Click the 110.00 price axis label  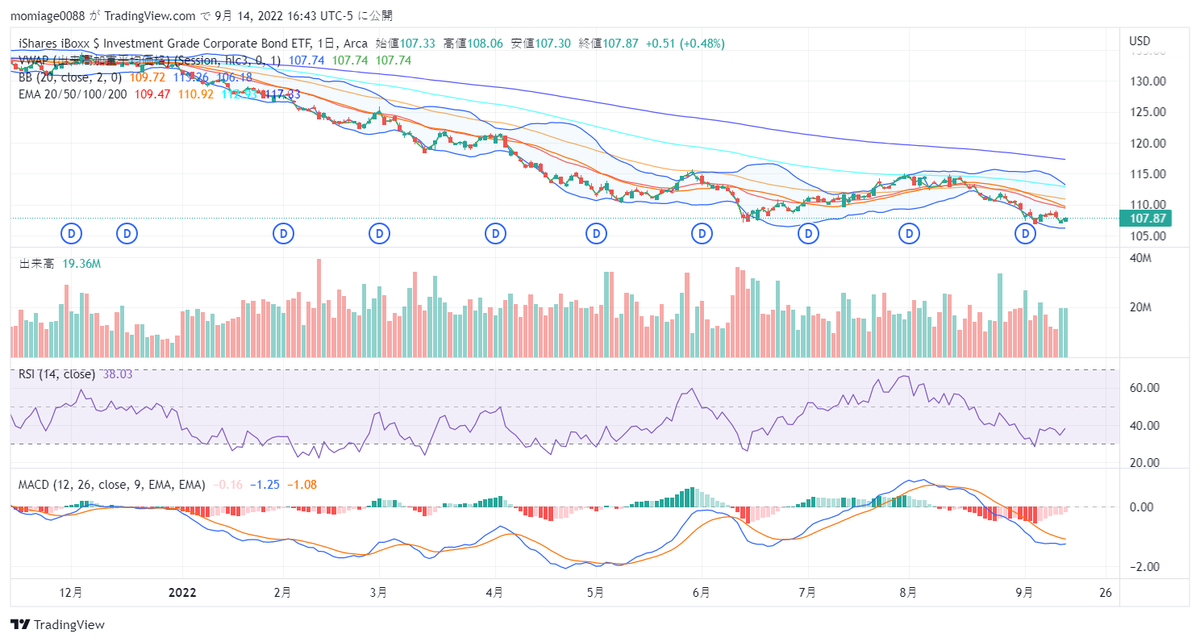[x=1148, y=205]
